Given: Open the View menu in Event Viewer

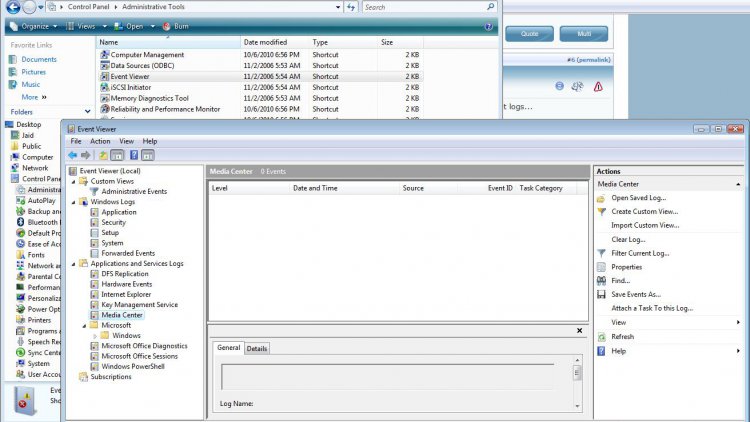Looking at the screenshot, I should click(126, 141).
